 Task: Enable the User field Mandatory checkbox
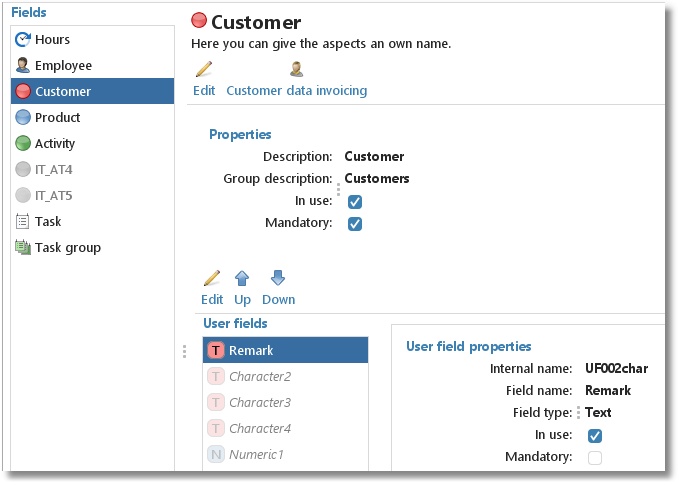coord(595,458)
